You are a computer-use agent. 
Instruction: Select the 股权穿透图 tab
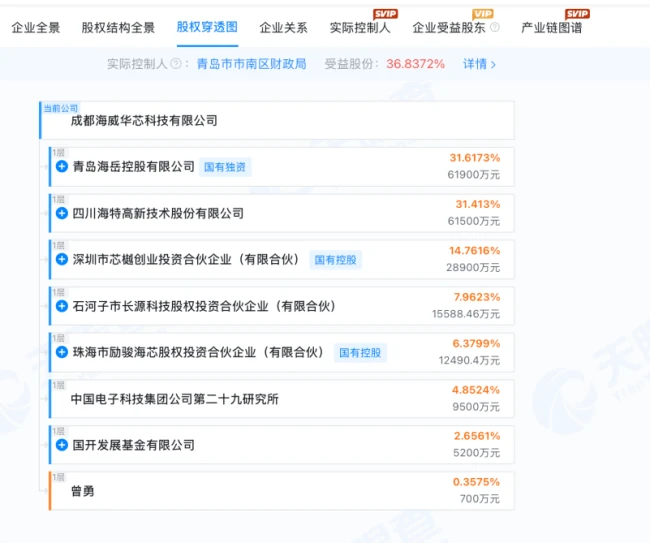207,27
